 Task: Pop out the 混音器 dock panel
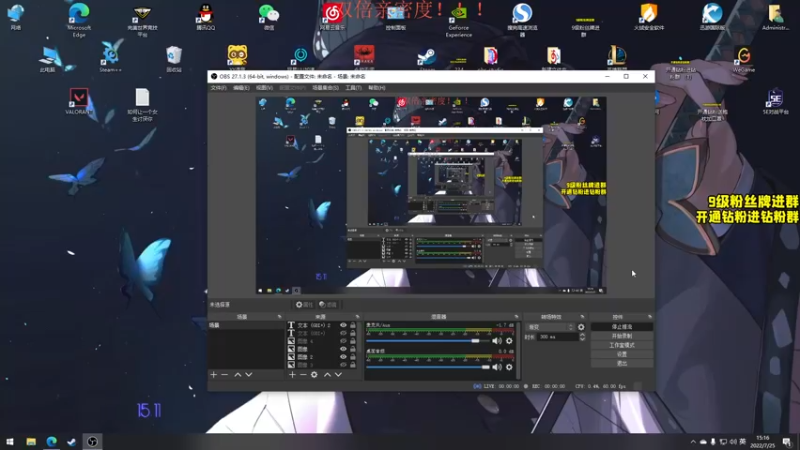click(x=516, y=317)
